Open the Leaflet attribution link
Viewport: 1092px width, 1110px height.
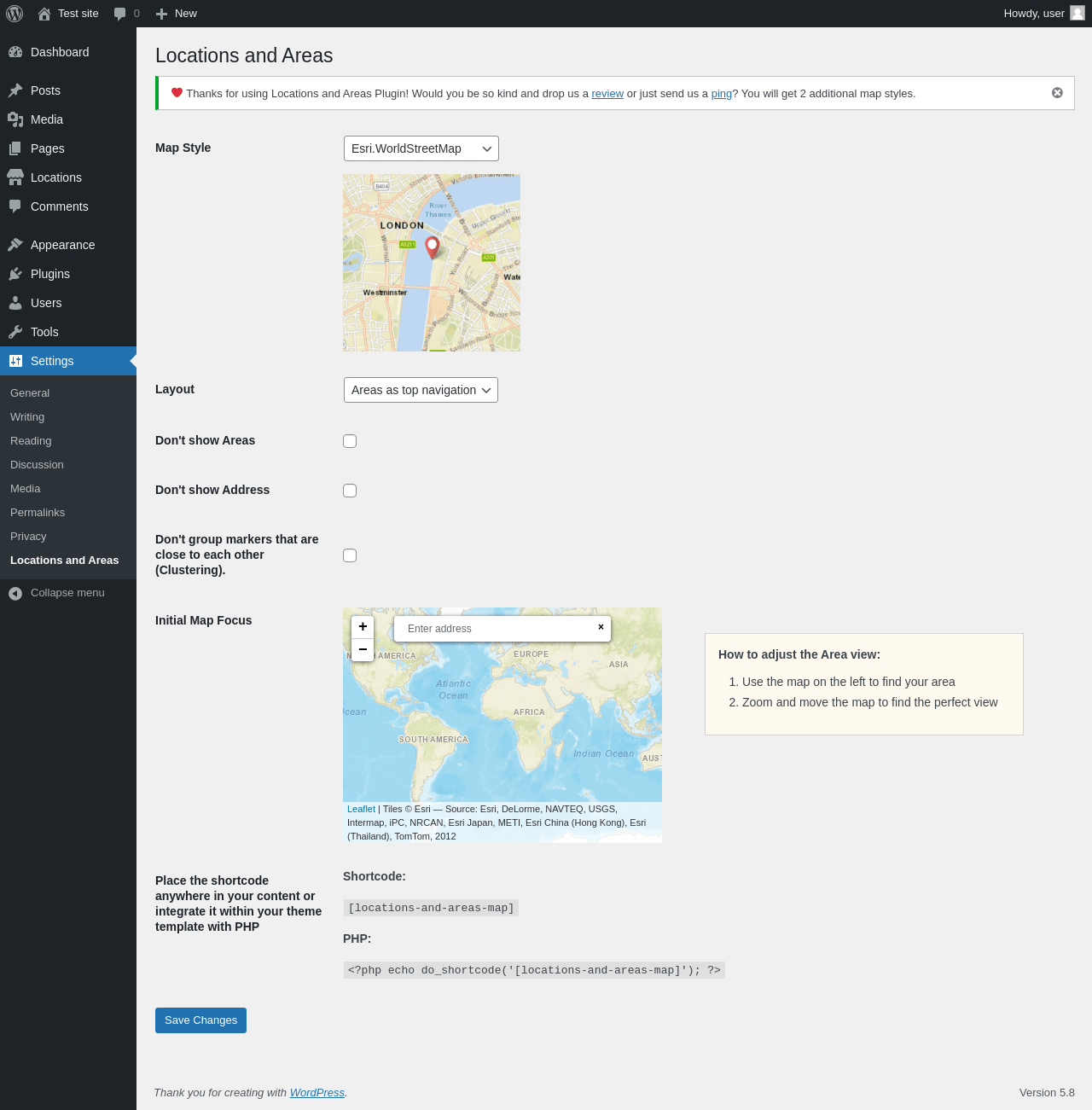[361, 809]
